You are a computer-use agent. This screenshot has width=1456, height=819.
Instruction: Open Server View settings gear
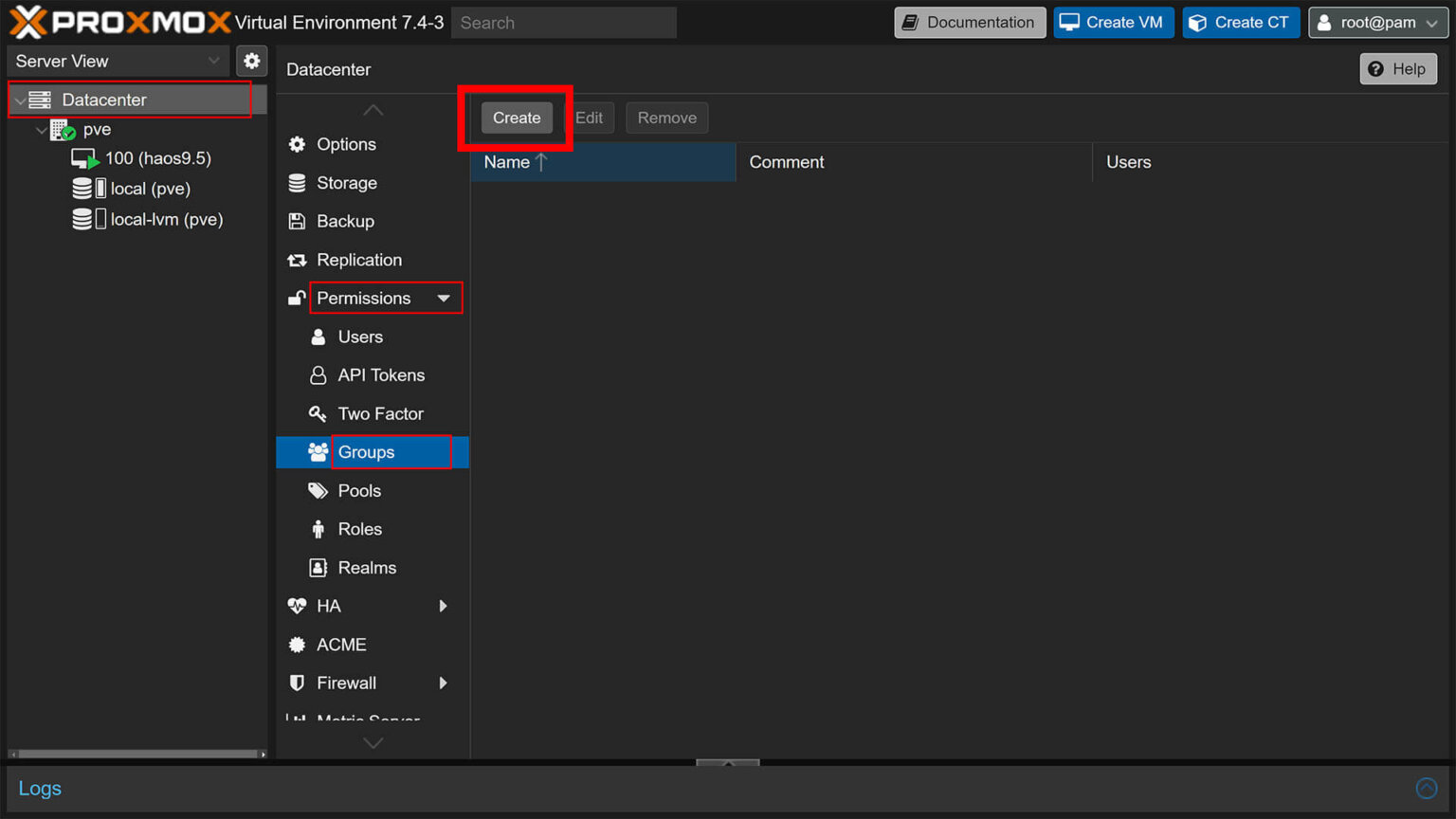[x=251, y=61]
